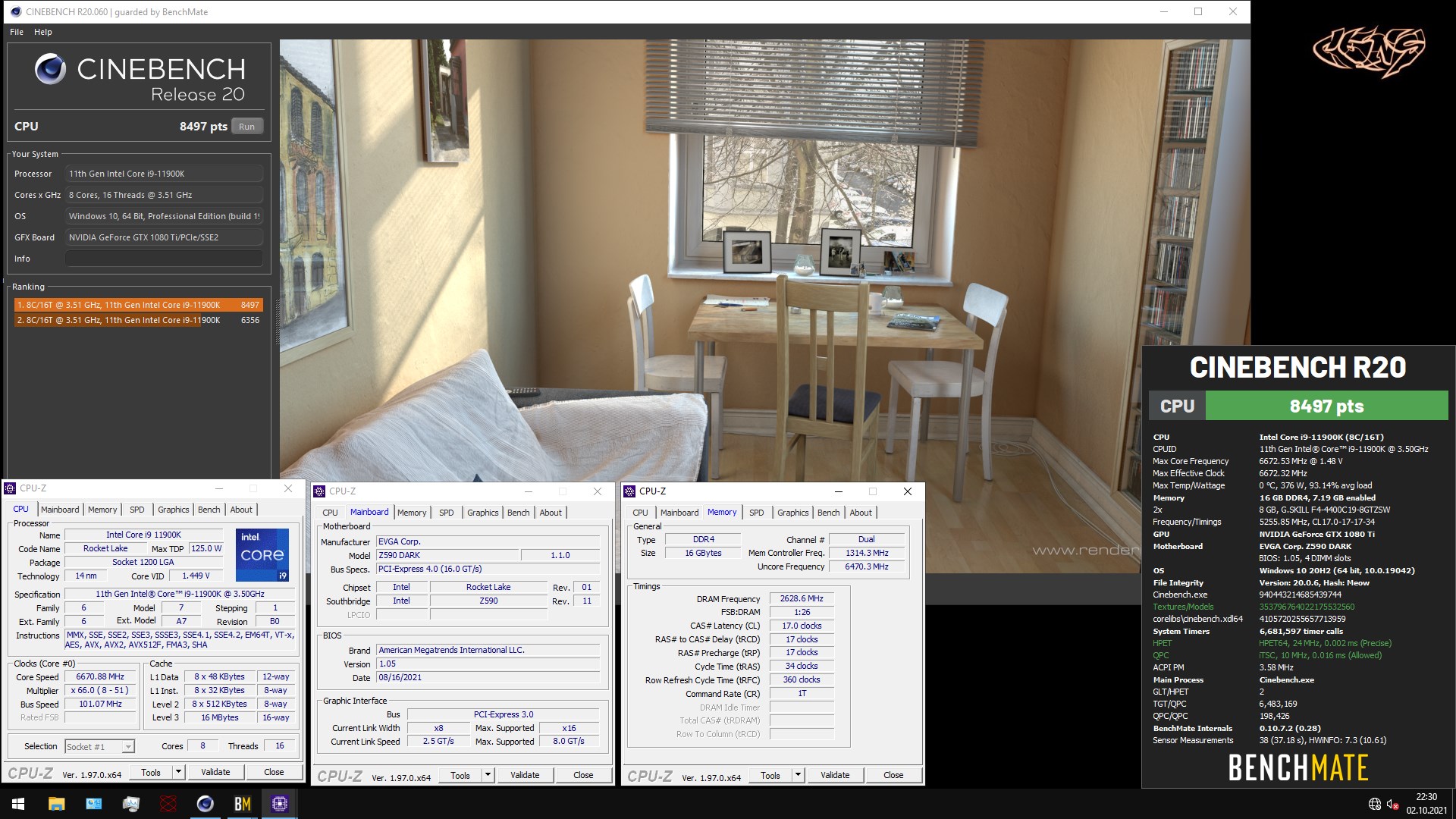Open volume icon in system tray
This screenshot has height=819, width=1456.
click(x=1392, y=804)
